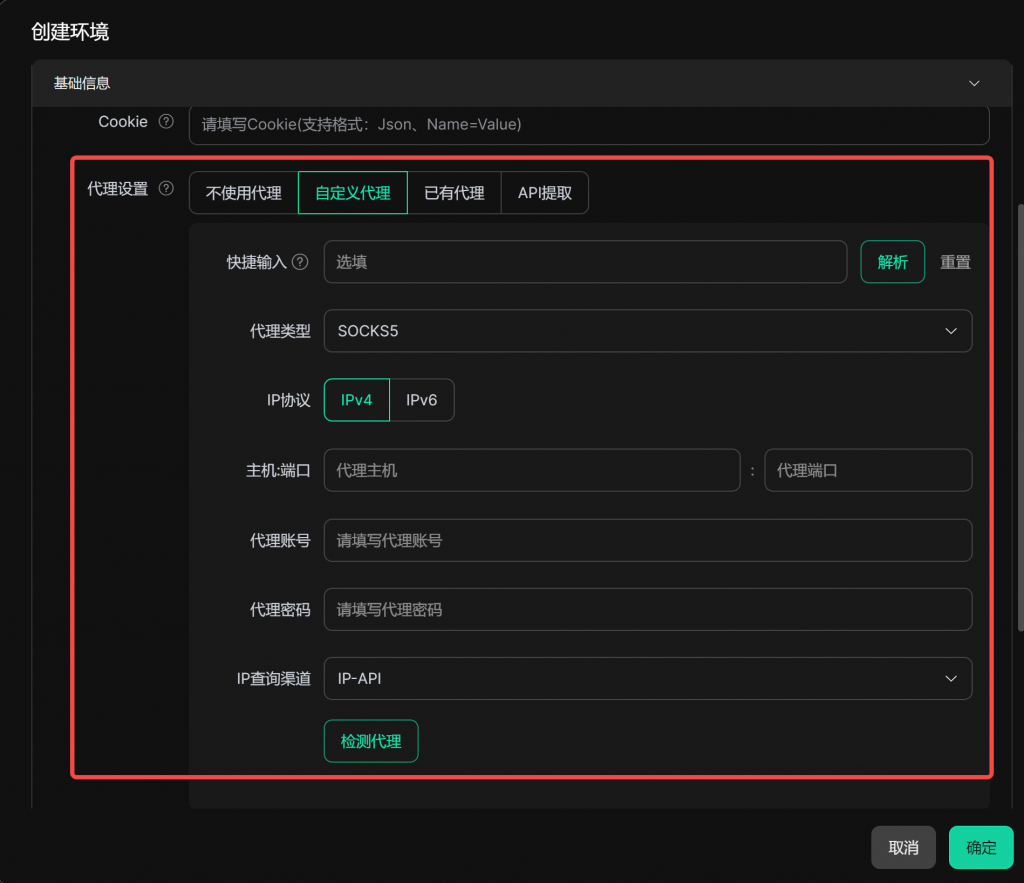Click the 检测代理 button
This screenshot has height=883, width=1024.
tap(371, 741)
